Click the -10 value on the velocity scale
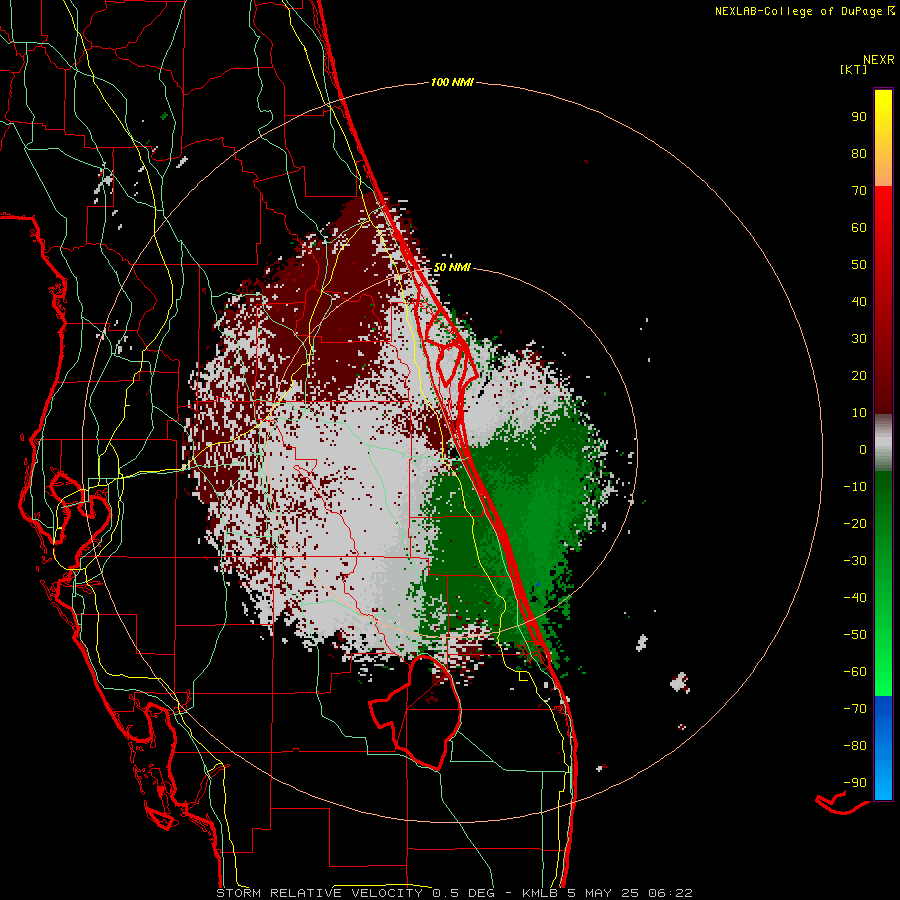The image size is (900, 900). (855, 487)
